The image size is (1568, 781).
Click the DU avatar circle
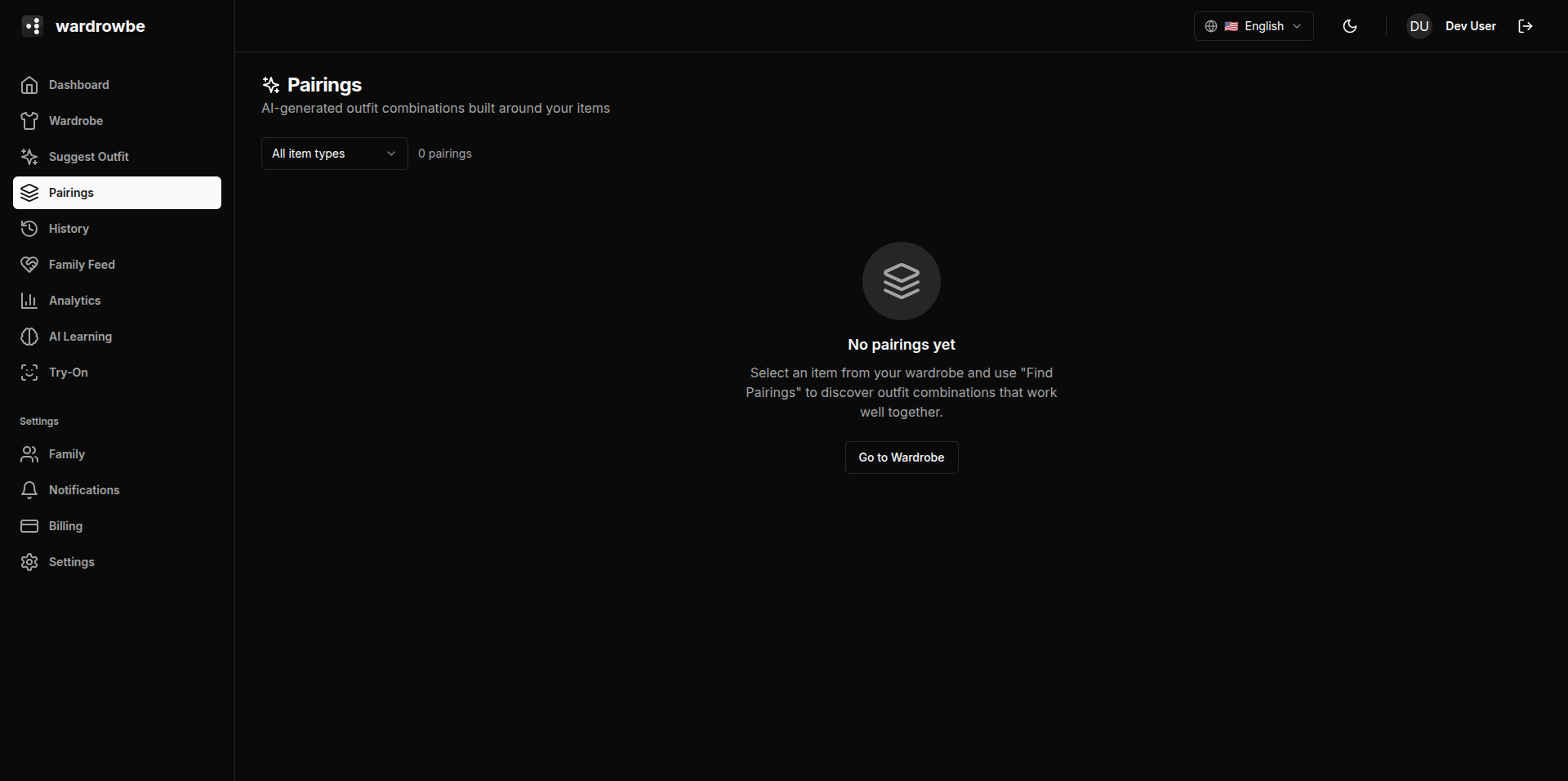pyautogui.click(x=1419, y=26)
